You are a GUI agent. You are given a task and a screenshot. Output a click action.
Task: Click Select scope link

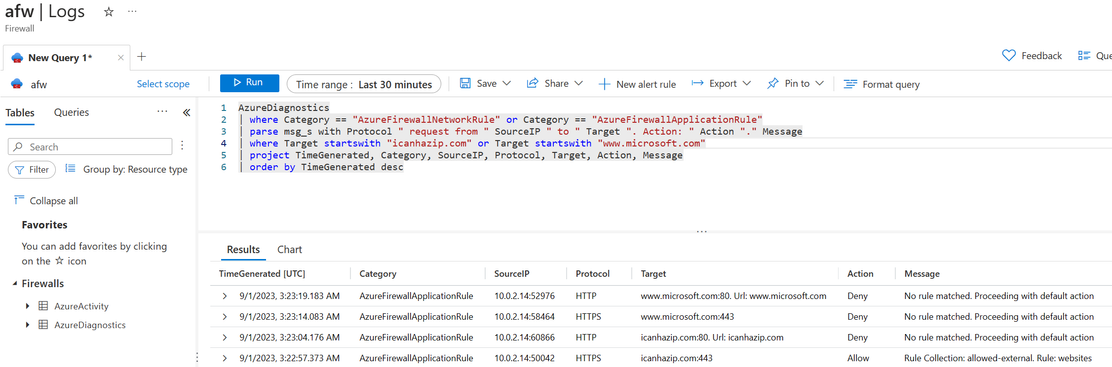[x=163, y=84]
